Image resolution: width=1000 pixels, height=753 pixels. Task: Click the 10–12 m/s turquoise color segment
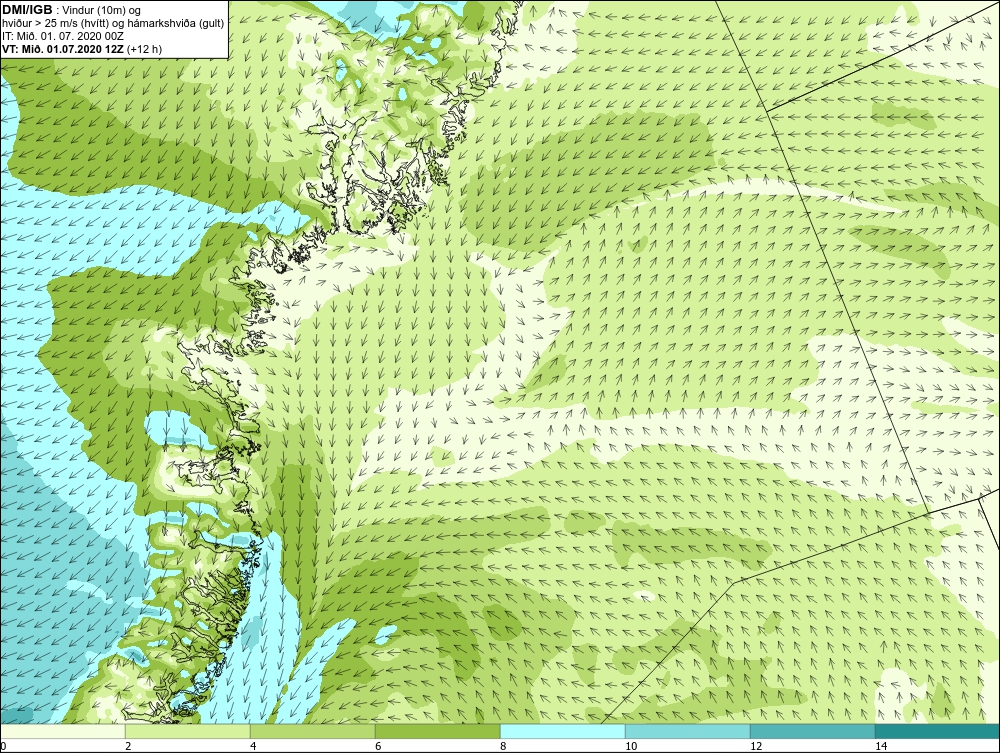(688, 731)
